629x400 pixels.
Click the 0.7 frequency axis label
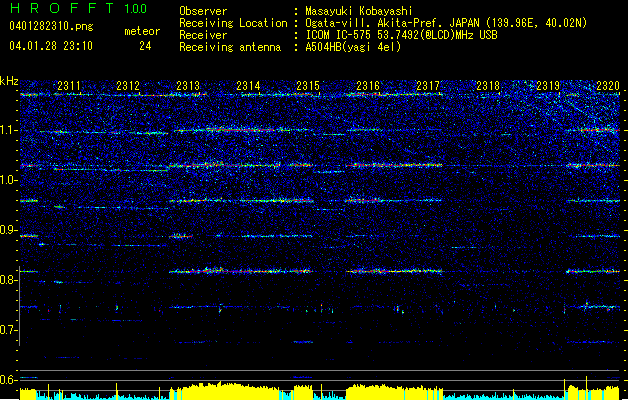tap(9, 330)
